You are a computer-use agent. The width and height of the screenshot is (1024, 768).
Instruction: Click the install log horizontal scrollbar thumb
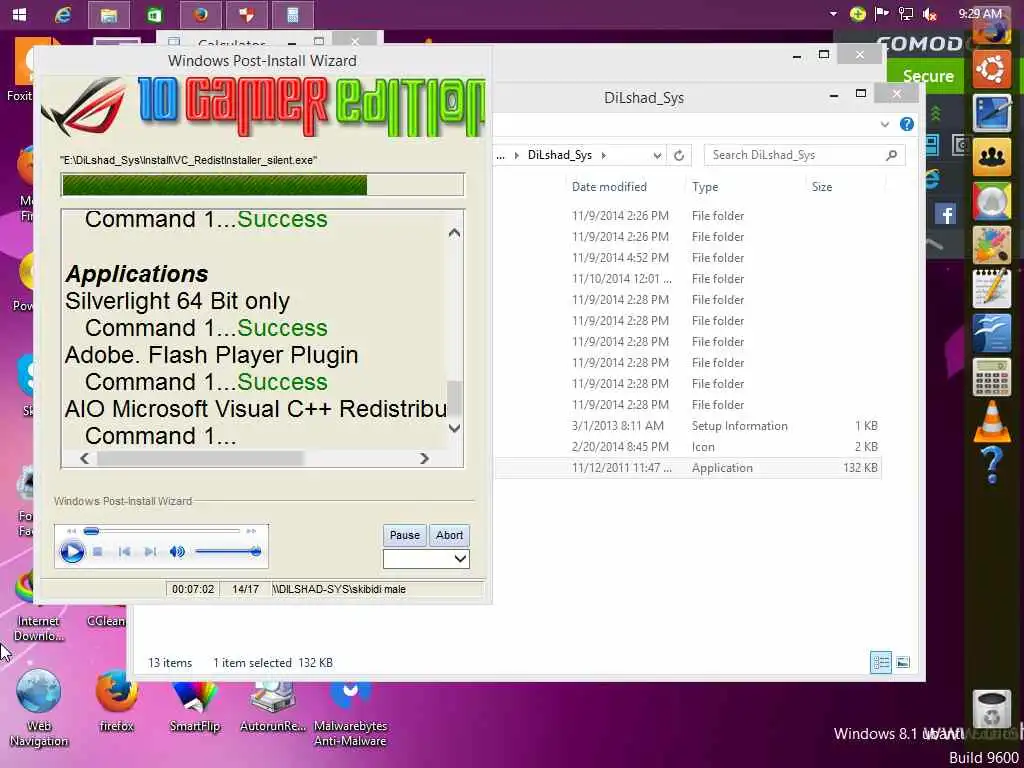200,458
